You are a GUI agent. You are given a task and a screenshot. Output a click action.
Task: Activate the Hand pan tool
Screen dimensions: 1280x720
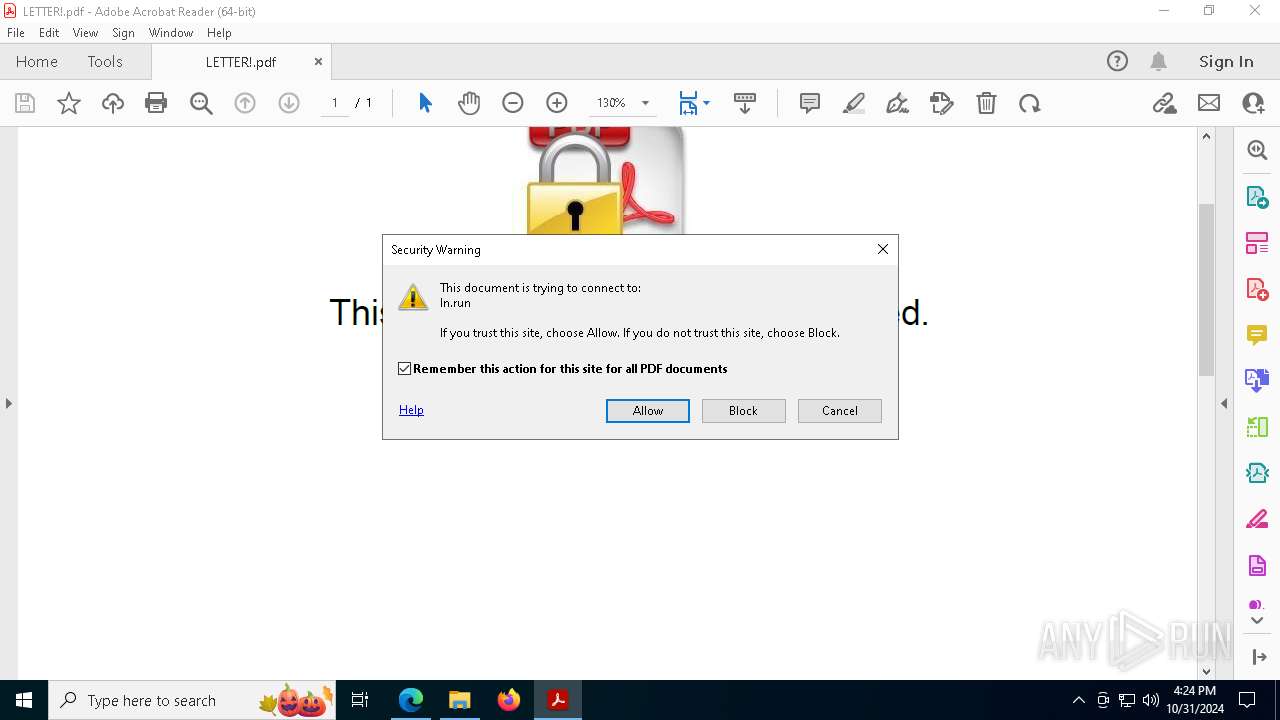pyautogui.click(x=469, y=103)
